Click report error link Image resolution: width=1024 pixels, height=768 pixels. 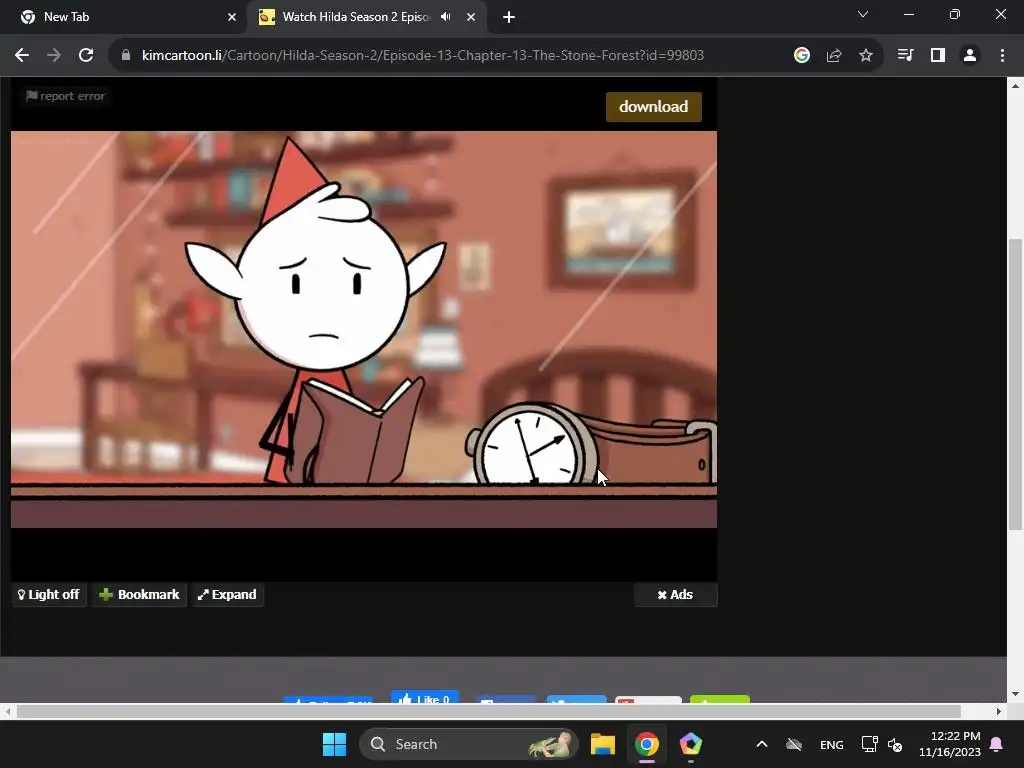[65, 96]
